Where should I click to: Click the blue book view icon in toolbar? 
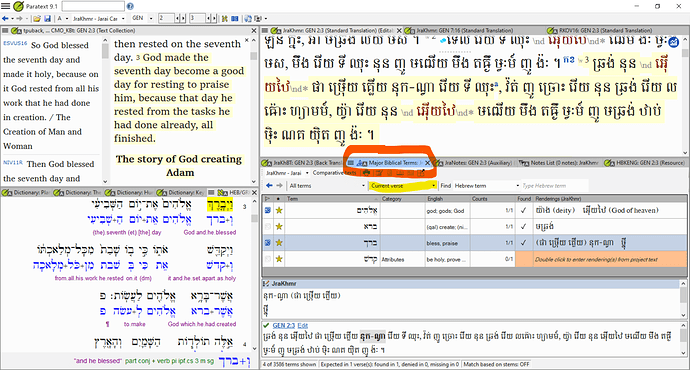235,18
